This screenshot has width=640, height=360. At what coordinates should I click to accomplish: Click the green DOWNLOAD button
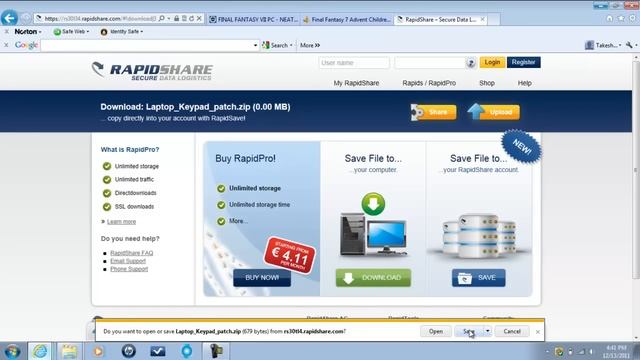tap(373, 278)
